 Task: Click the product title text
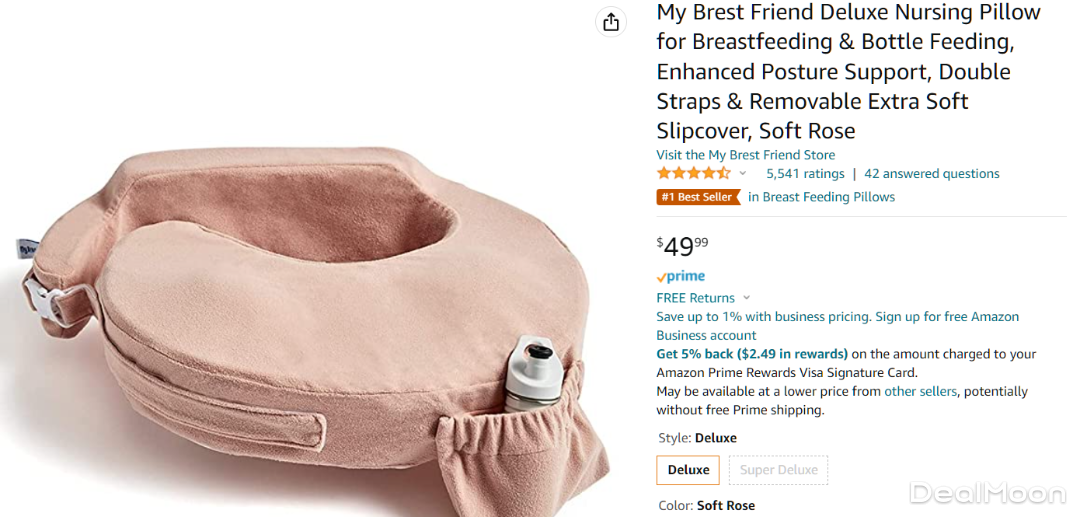point(847,71)
